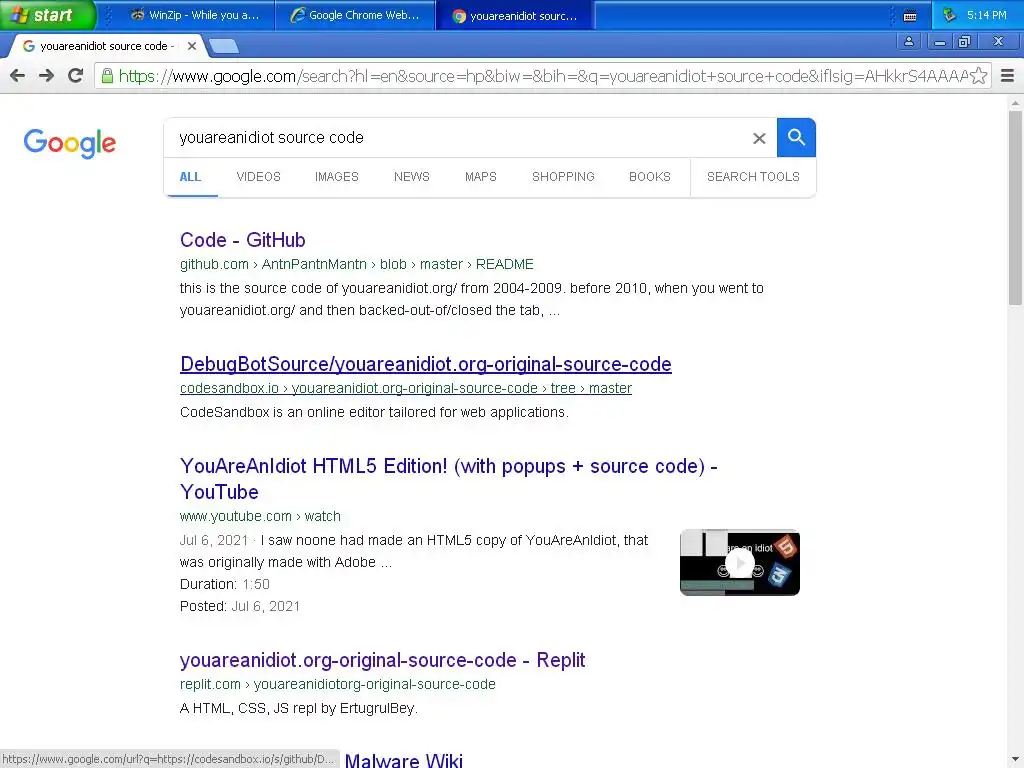Open DebugBotSource/youareanidiot.org-original-source-code result
The height and width of the screenshot is (768, 1024).
click(x=426, y=364)
